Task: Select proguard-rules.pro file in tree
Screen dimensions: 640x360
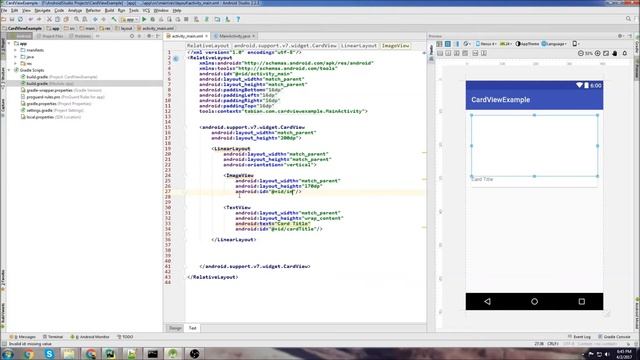Action: tap(63, 97)
